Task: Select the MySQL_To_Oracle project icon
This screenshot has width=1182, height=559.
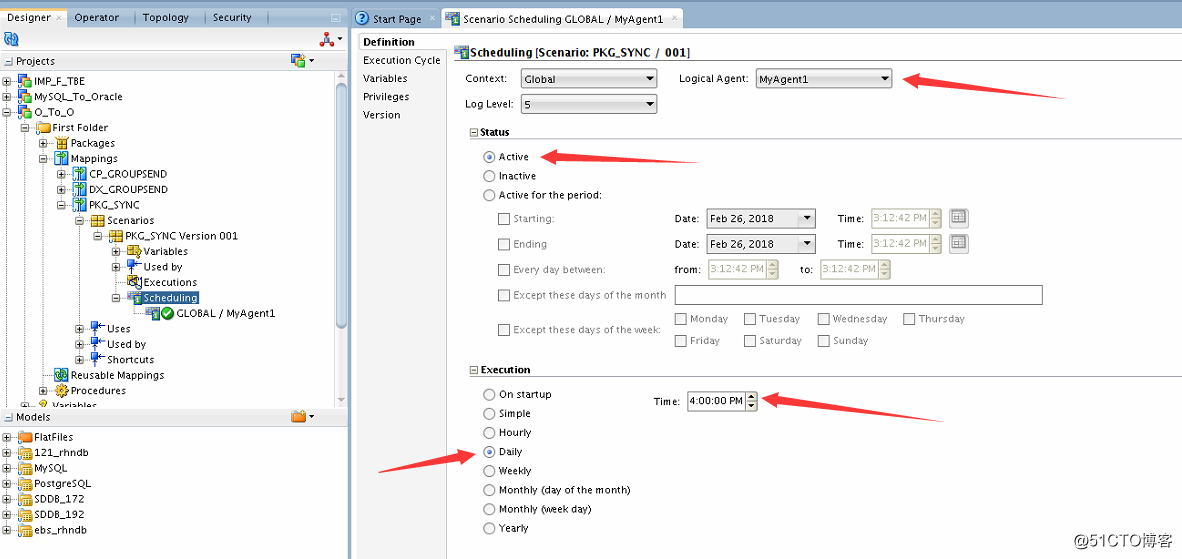Action: click(26, 96)
